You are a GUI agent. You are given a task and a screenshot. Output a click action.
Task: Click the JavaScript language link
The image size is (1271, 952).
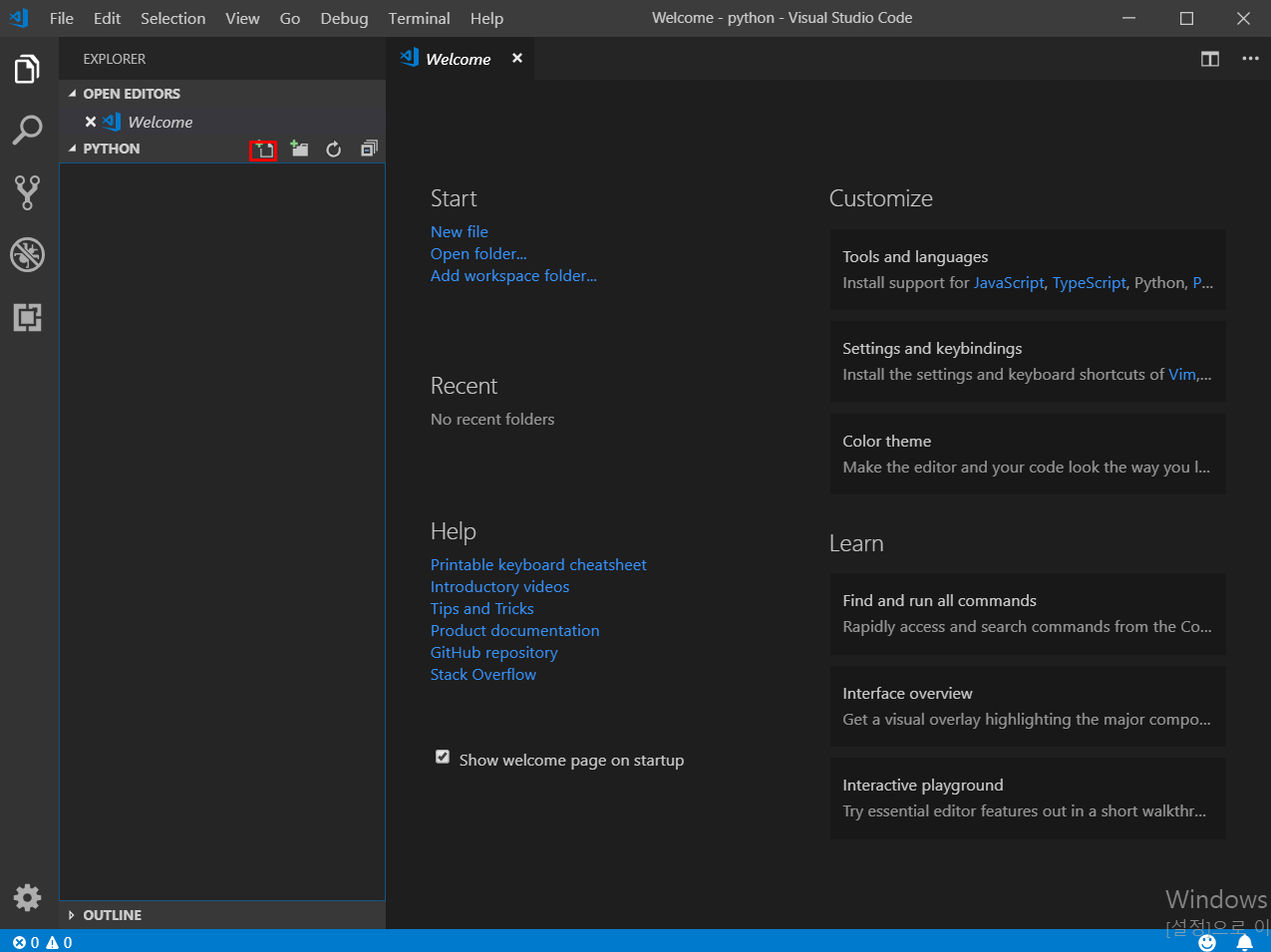pyautogui.click(x=1009, y=282)
